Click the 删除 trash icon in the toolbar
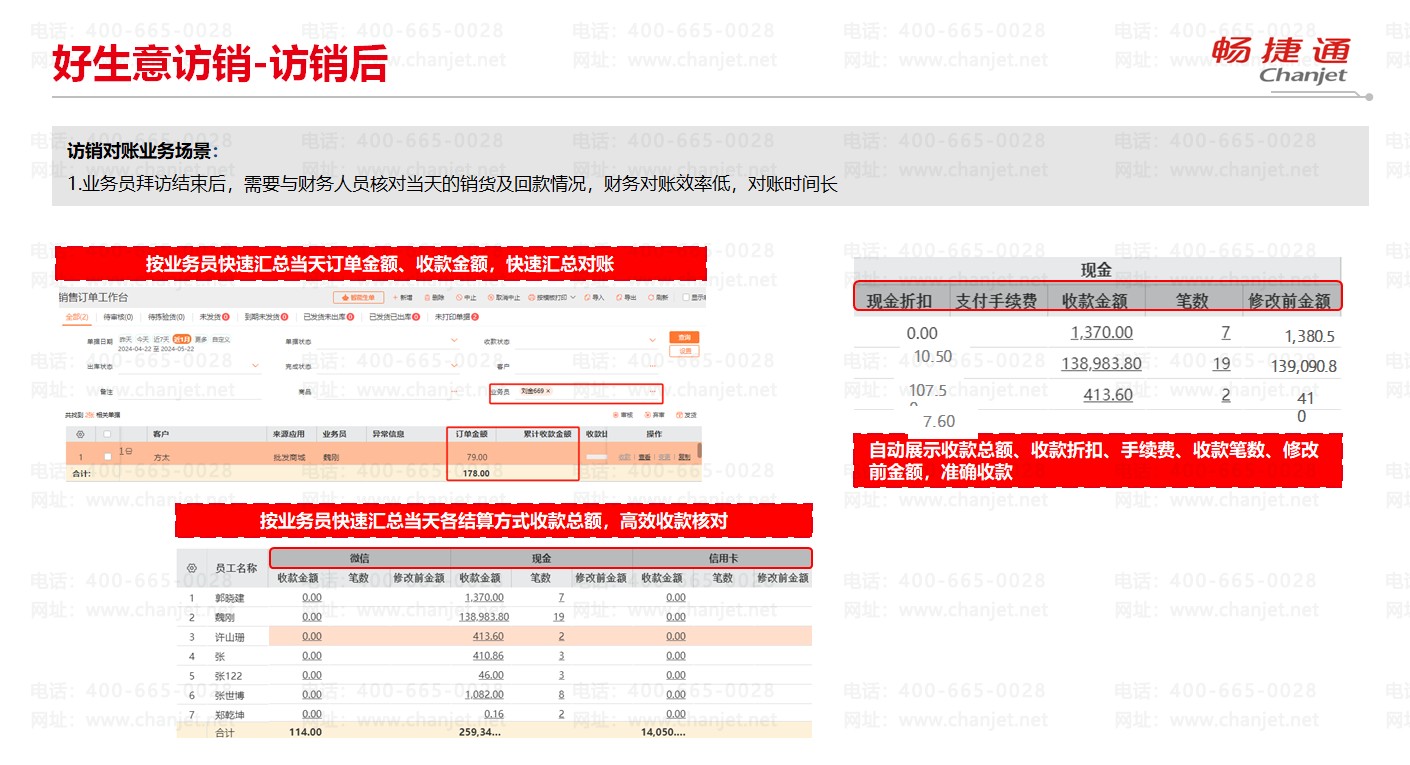1410x765 pixels. [427, 298]
